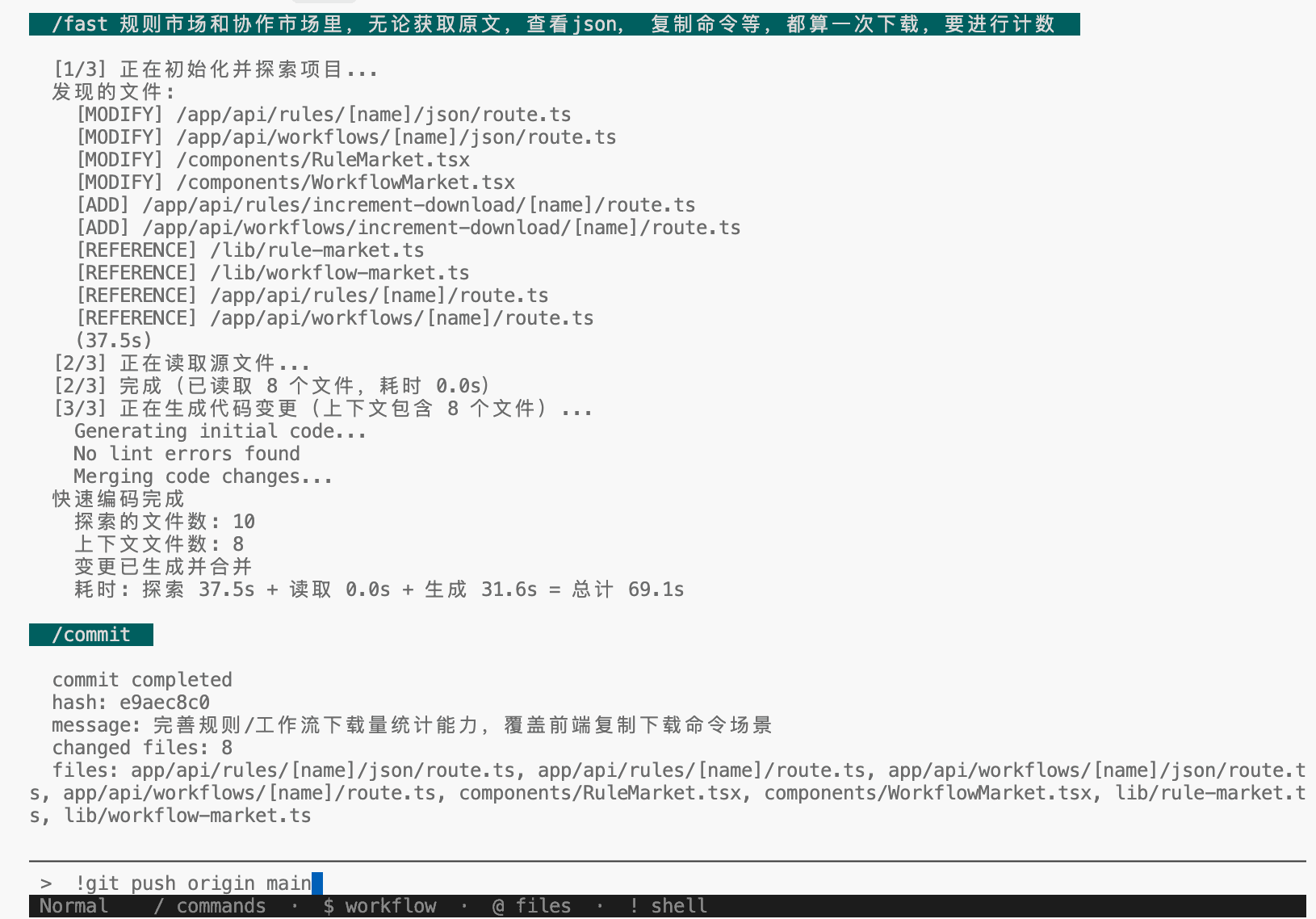Select the $ workflow mode in status bar

(x=379, y=906)
